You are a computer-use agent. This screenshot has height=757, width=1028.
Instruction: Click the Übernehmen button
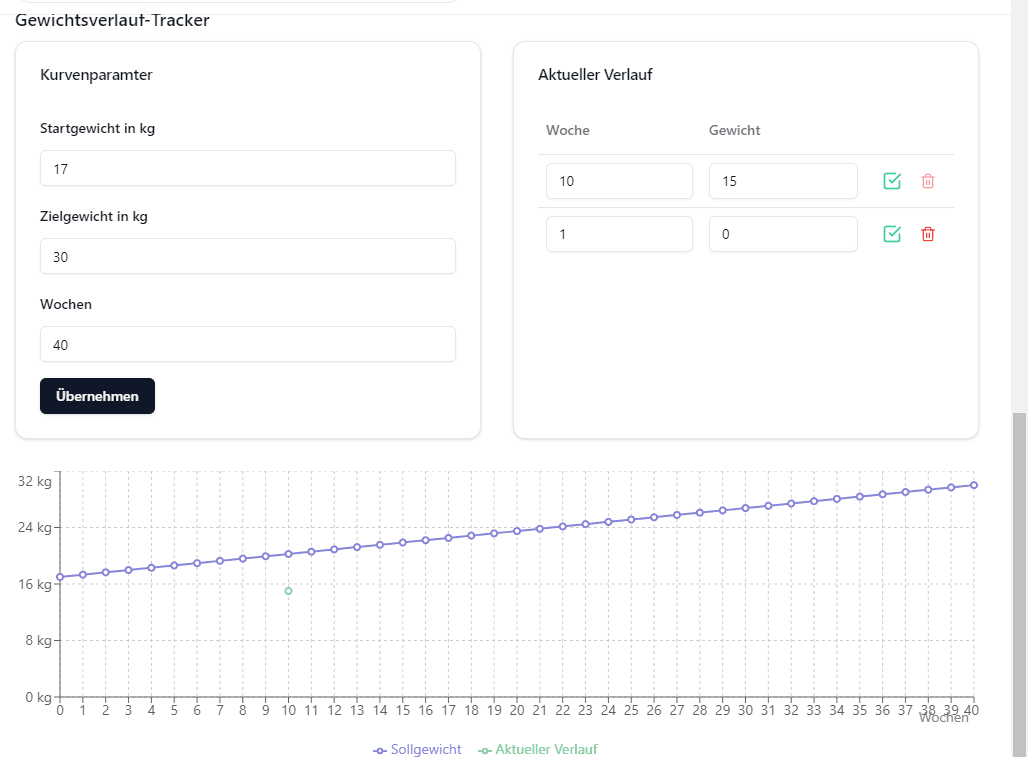click(97, 396)
